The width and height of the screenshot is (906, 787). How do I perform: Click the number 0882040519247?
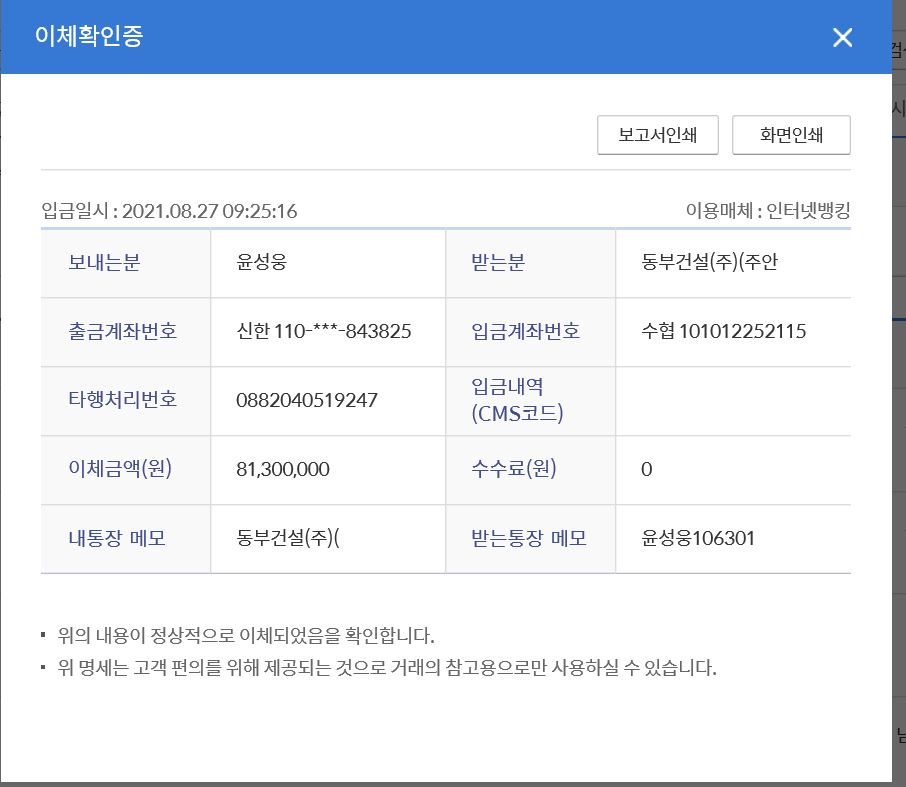coord(307,400)
